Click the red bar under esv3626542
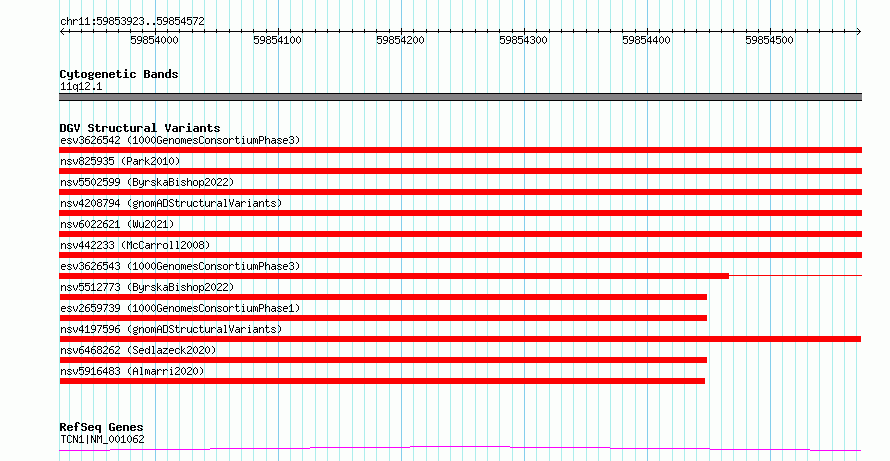 click(460, 150)
